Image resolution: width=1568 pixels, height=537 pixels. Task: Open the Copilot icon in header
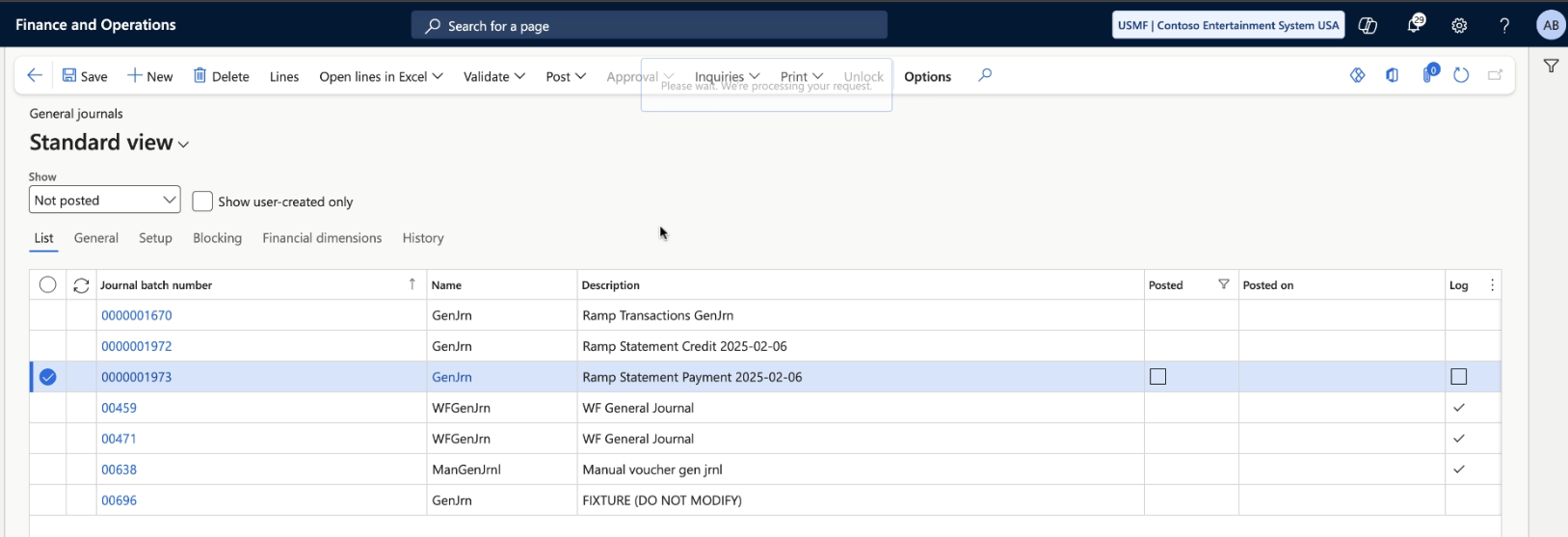pos(1368,25)
